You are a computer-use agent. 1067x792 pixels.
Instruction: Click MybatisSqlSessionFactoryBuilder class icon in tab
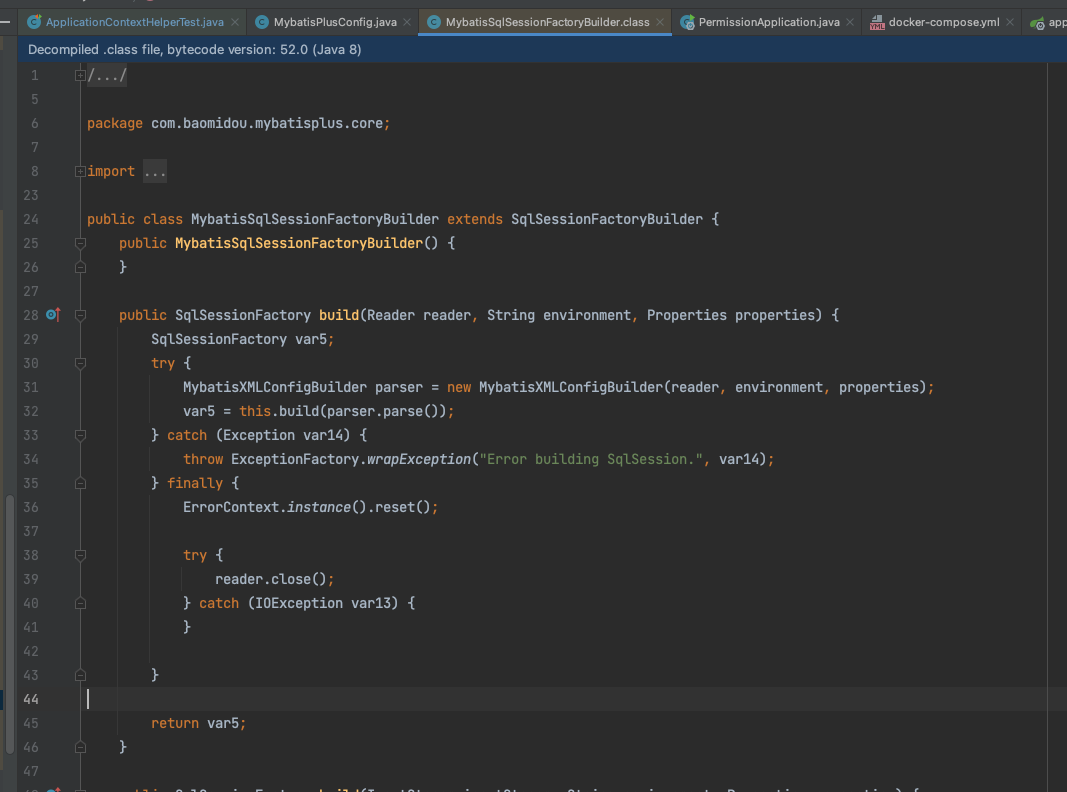pyautogui.click(x=433, y=22)
